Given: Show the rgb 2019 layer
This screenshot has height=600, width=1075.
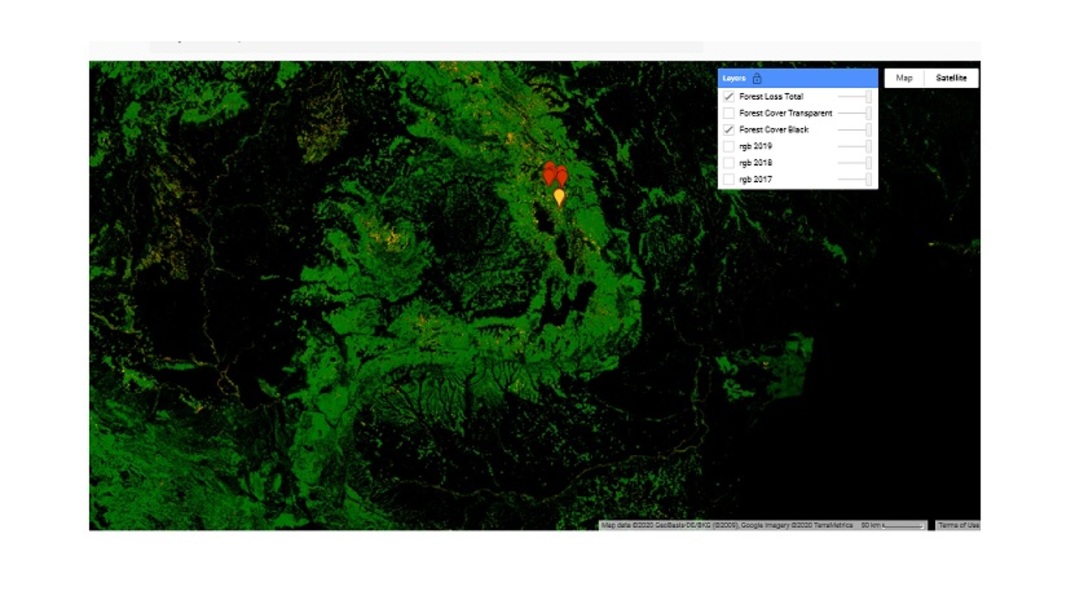Looking at the screenshot, I should point(729,146).
